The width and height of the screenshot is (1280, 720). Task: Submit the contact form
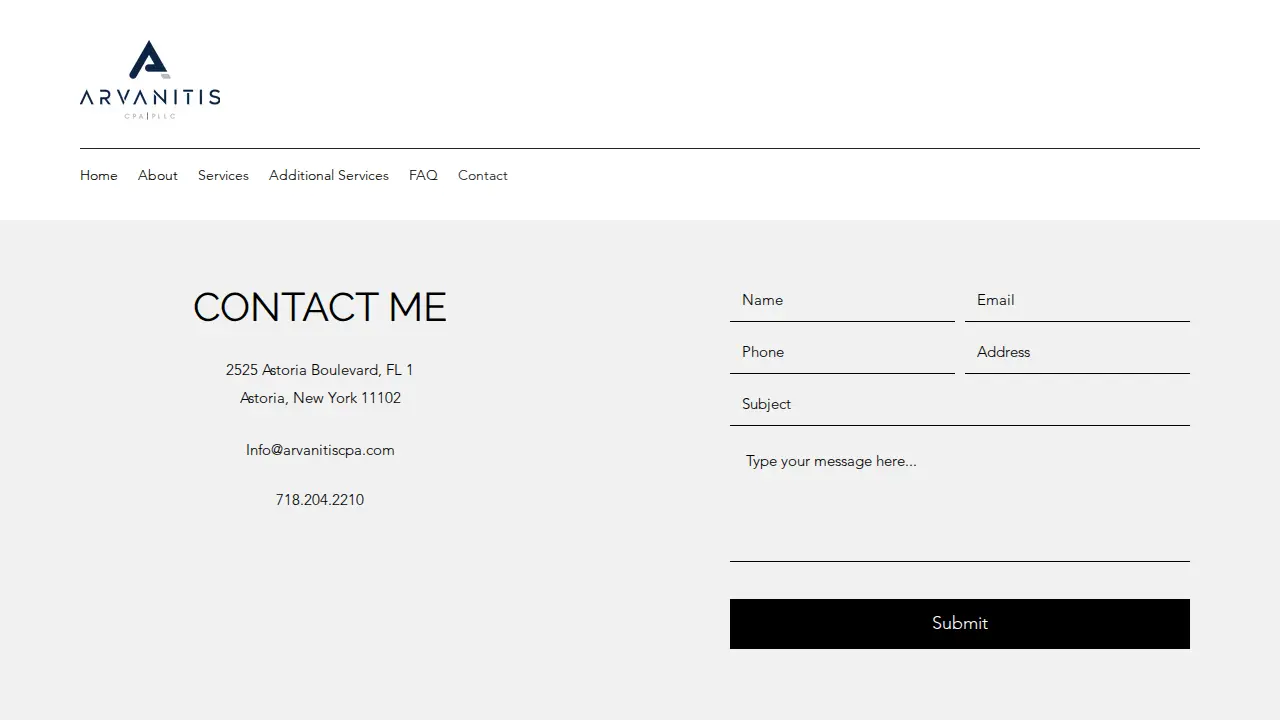960,624
